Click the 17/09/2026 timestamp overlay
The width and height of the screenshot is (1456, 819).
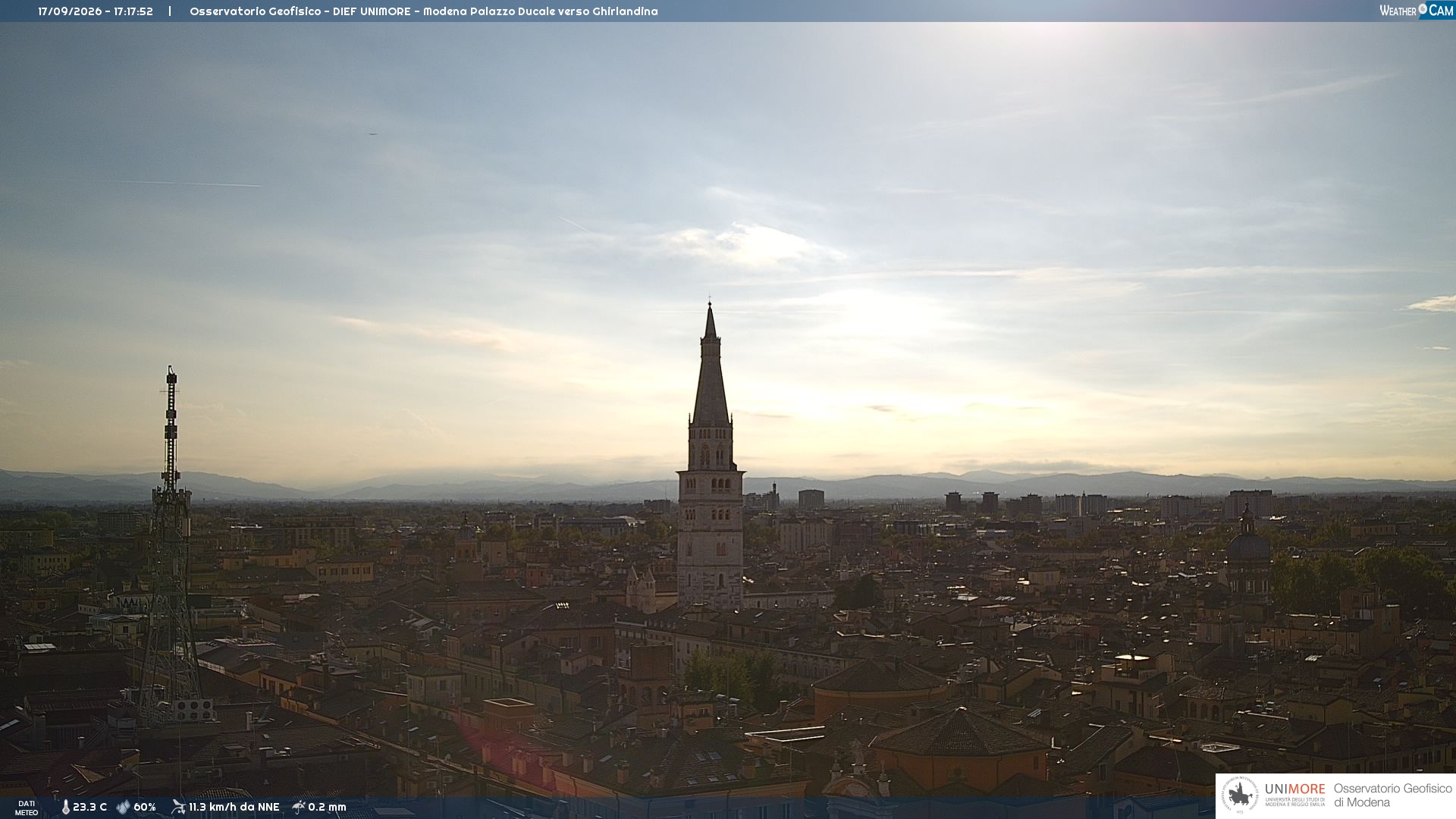96,11
